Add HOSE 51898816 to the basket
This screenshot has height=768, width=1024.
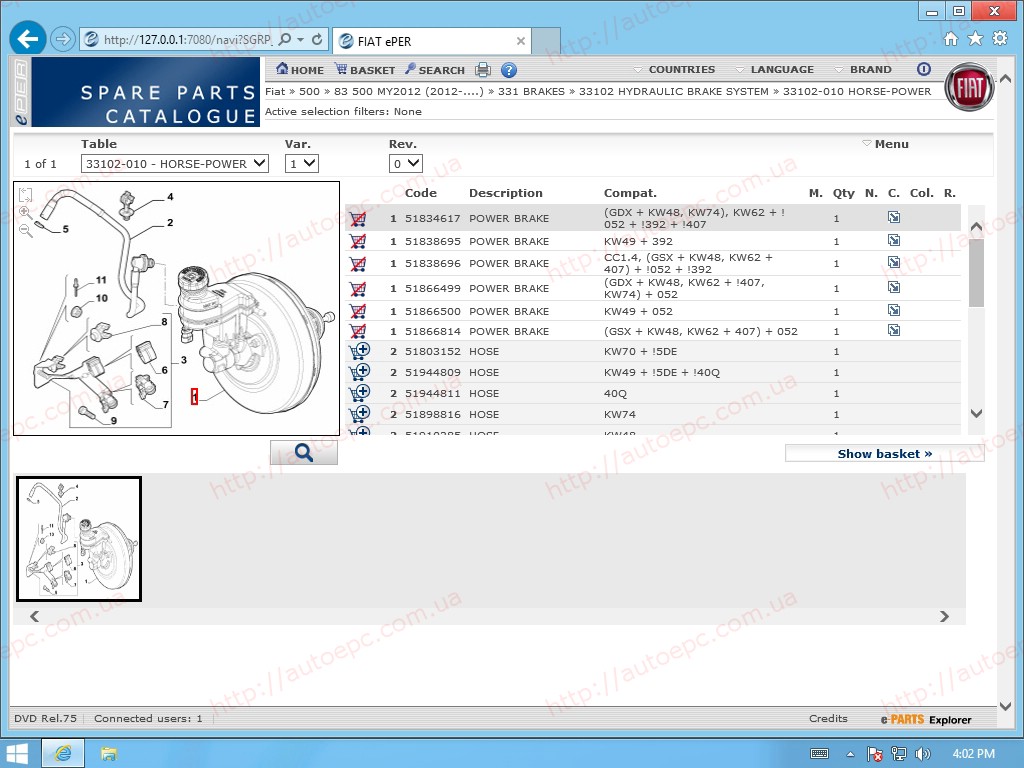[359, 414]
